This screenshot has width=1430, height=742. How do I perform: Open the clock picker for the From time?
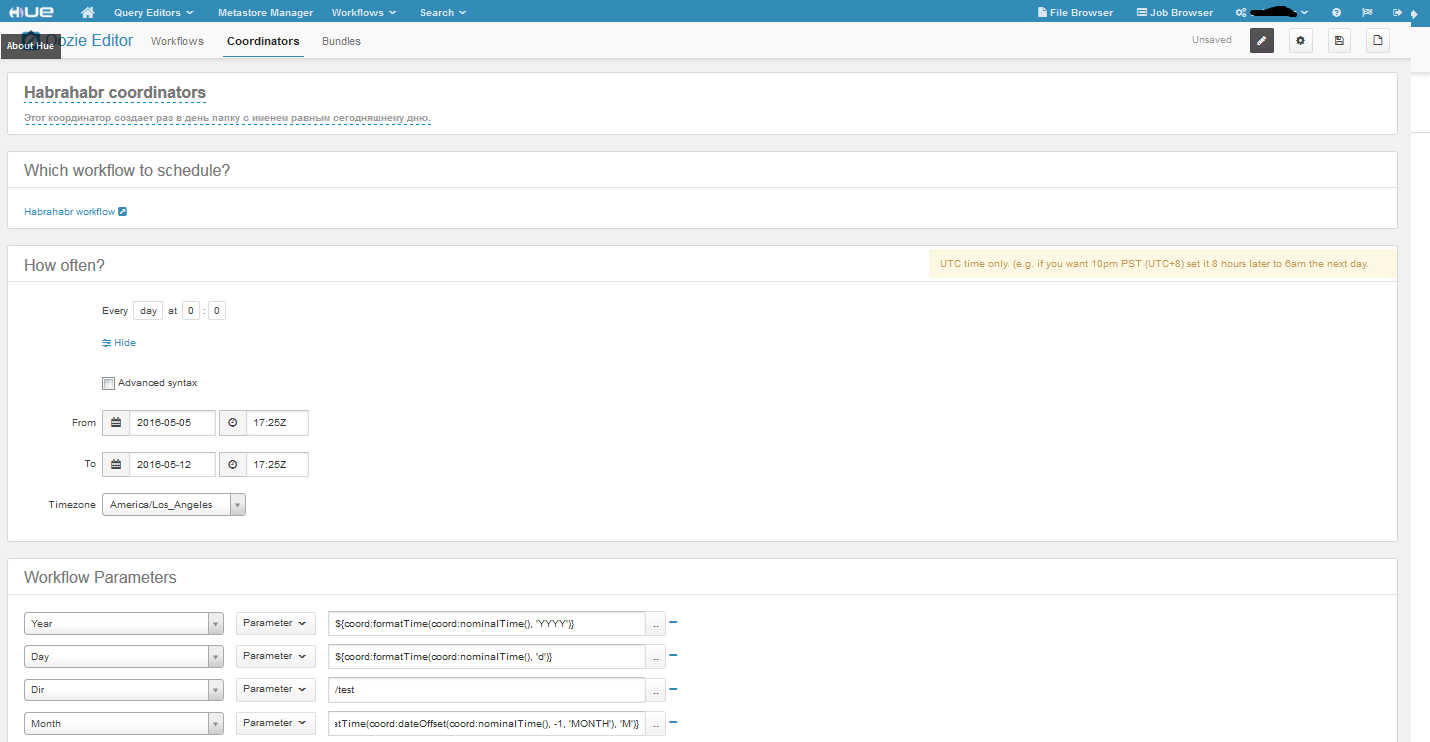[233, 423]
